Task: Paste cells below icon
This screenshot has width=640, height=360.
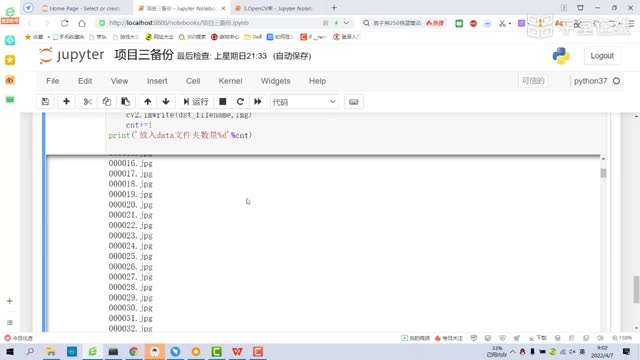Action: 125,102
